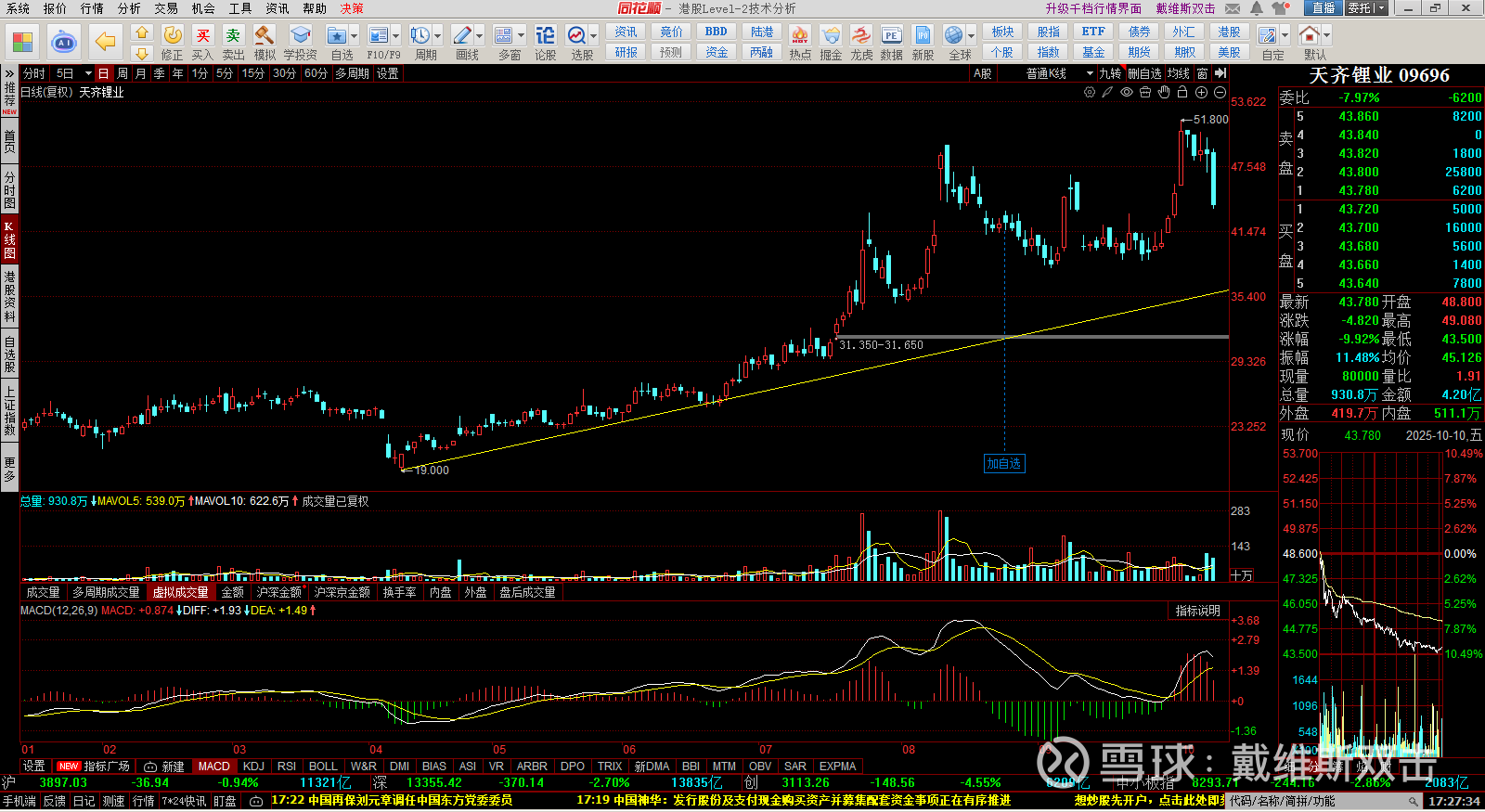The height and width of the screenshot is (812, 1485).
Task: Click the stock code search input field
Action: pyautogui.click(x=1318, y=801)
